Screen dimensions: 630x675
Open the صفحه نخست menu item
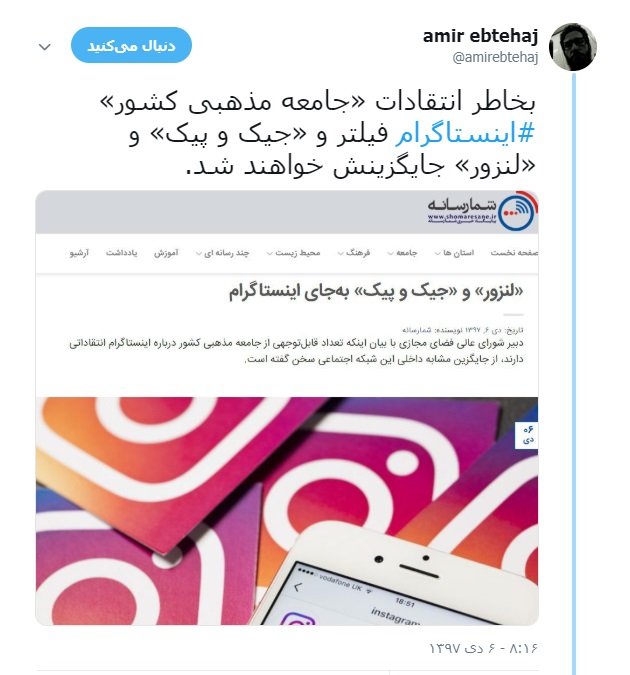tap(514, 253)
